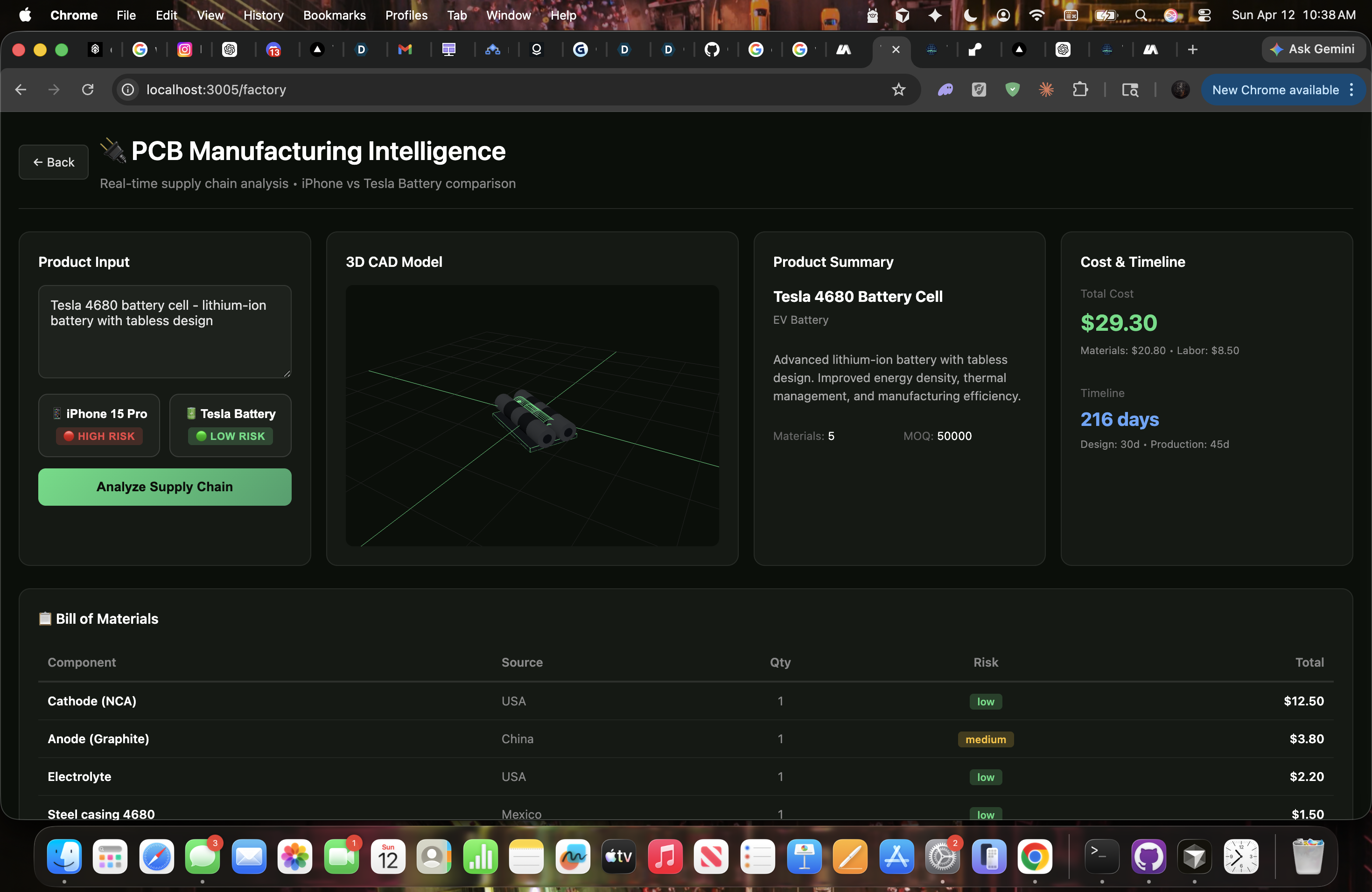Click the Ask Gemini button

tap(1313, 49)
